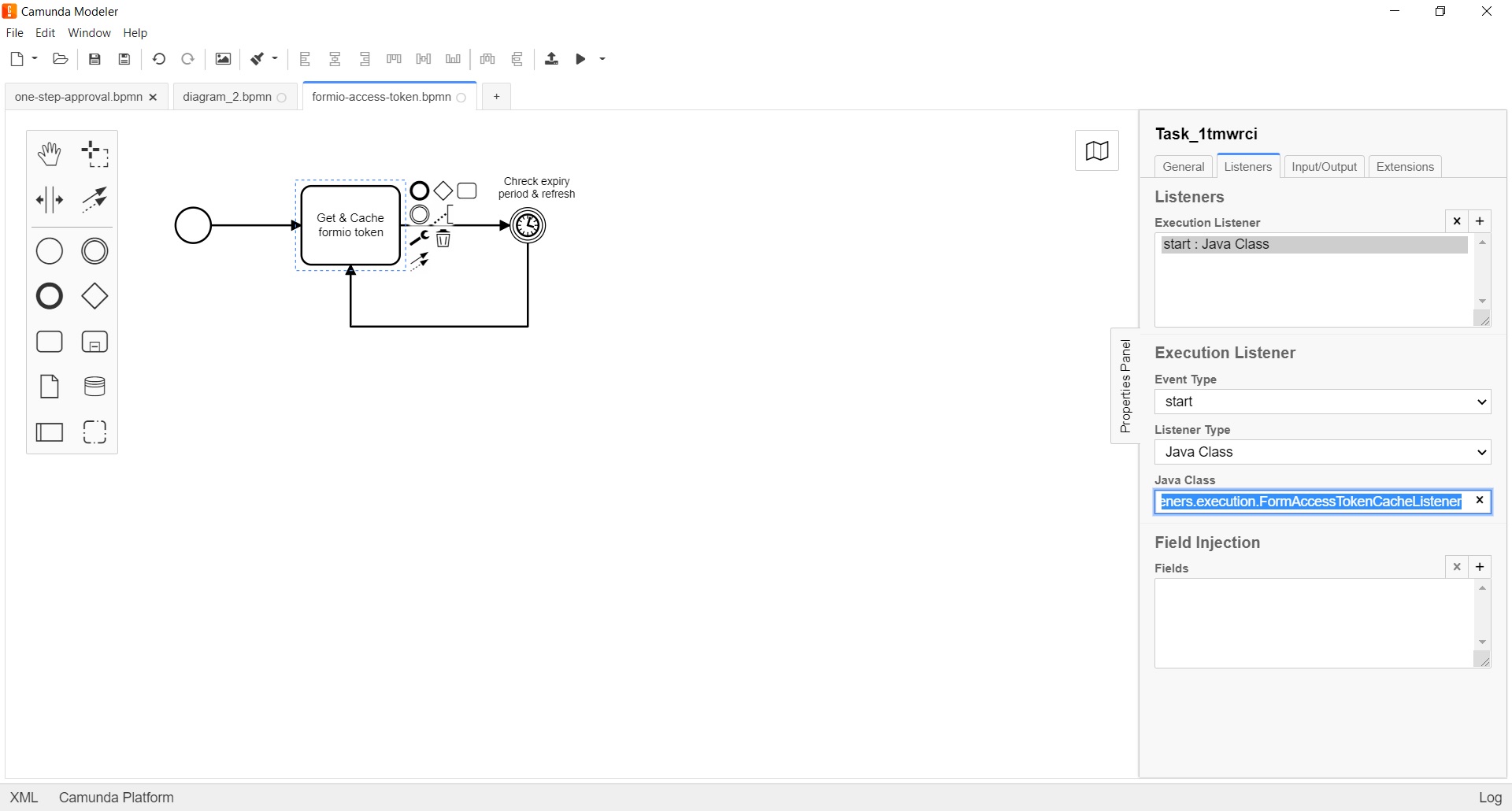Create a Task from palette
The image size is (1512, 811).
[x=50, y=342]
